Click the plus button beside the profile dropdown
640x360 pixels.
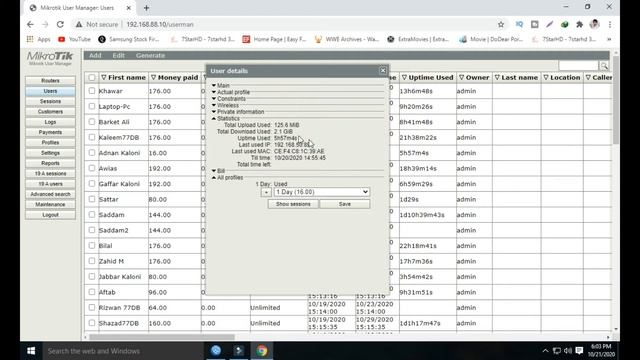[266, 192]
